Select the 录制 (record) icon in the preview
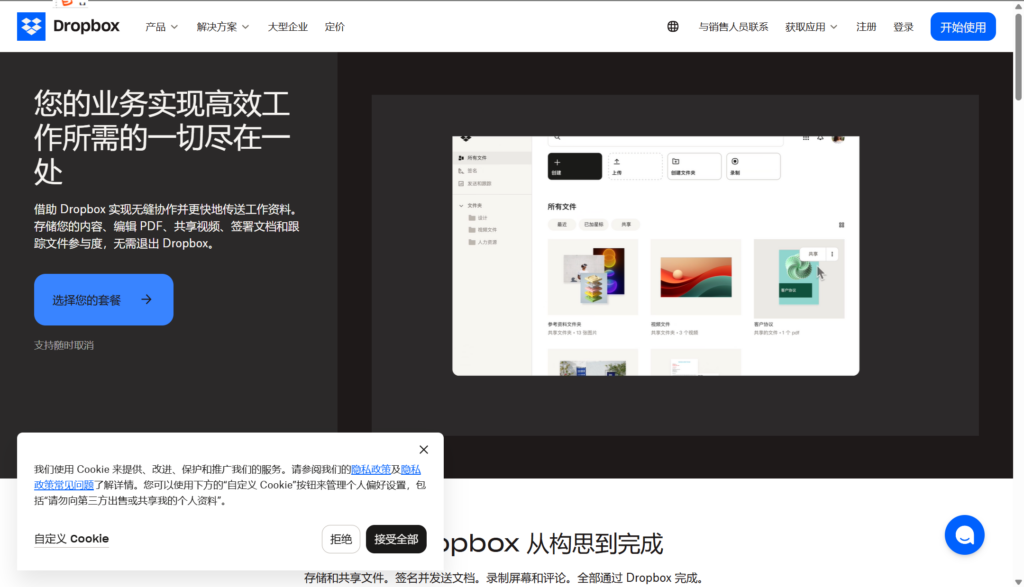Image resolution: width=1024 pixels, height=587 pixels. tap(734, 160)
